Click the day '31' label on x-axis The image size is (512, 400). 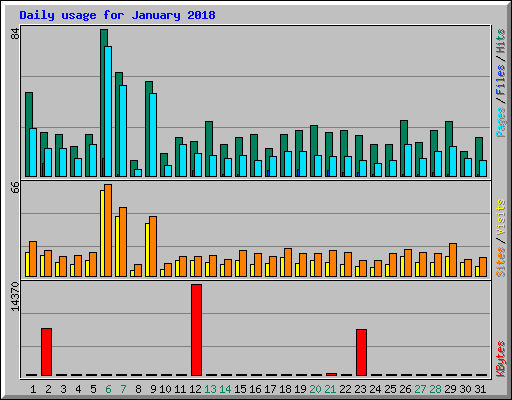tap(480, 389)
